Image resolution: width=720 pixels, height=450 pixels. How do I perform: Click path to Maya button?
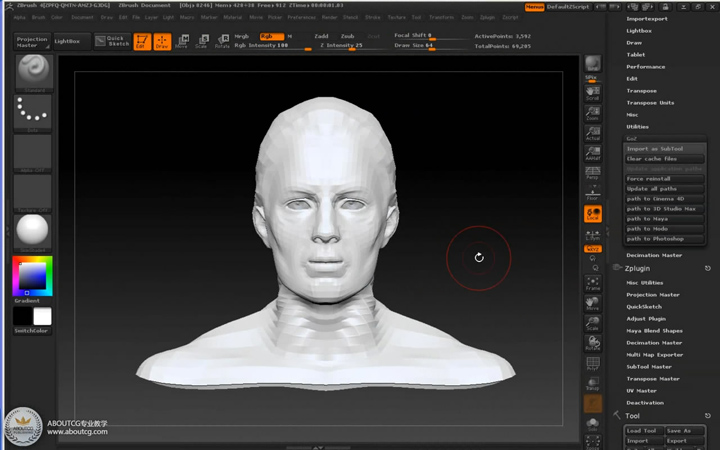[x=664, y=219]
